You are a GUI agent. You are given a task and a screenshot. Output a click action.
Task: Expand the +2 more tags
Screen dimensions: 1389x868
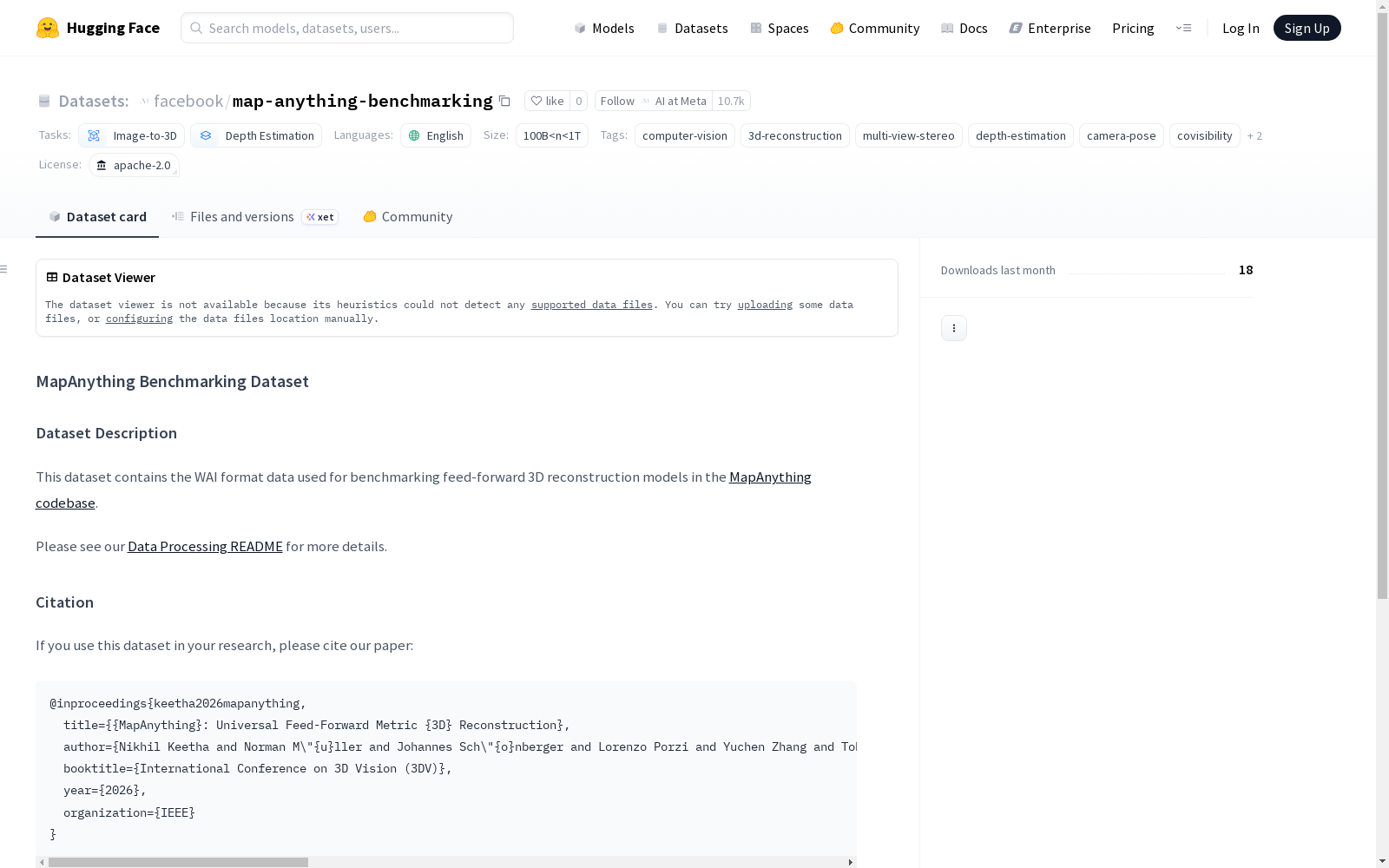pos(1254,135)
